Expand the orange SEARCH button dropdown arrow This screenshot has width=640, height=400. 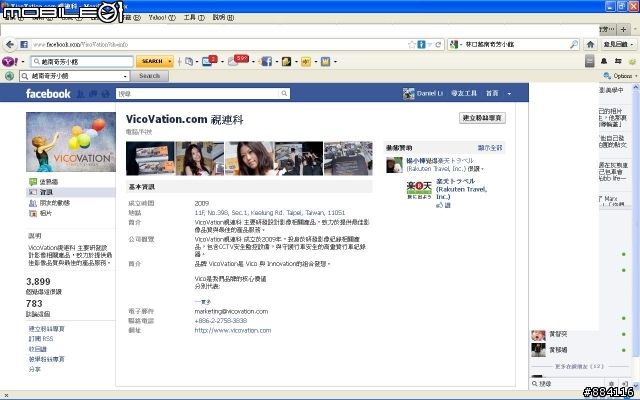(x=169, y=62)
